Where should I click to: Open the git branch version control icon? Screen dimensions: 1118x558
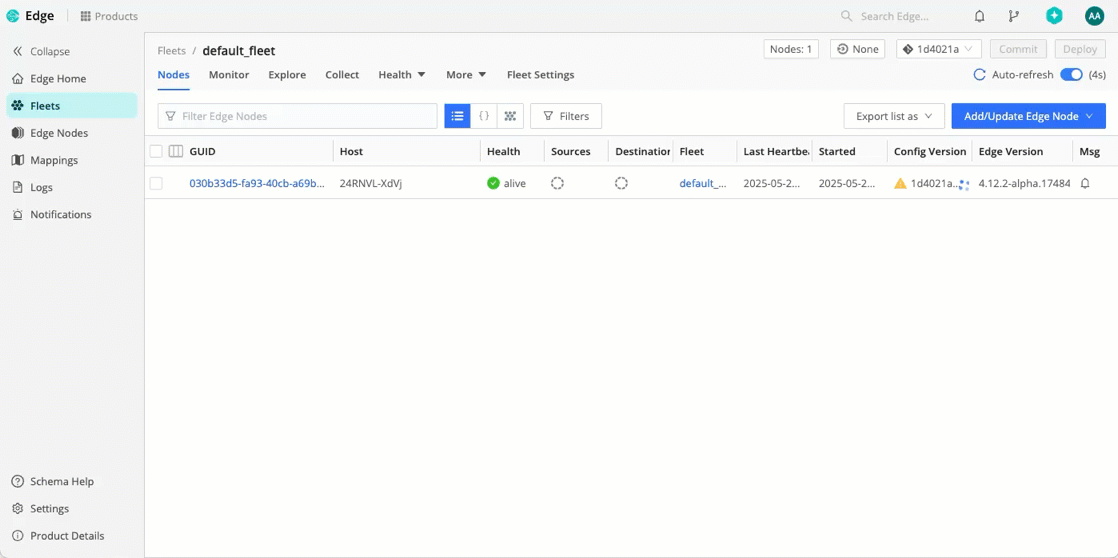click(1014, 16)
